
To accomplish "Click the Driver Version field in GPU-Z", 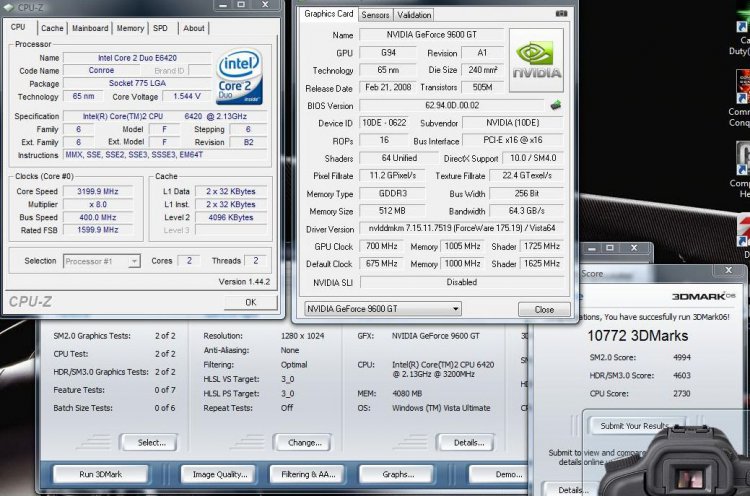I will point(462,229).
